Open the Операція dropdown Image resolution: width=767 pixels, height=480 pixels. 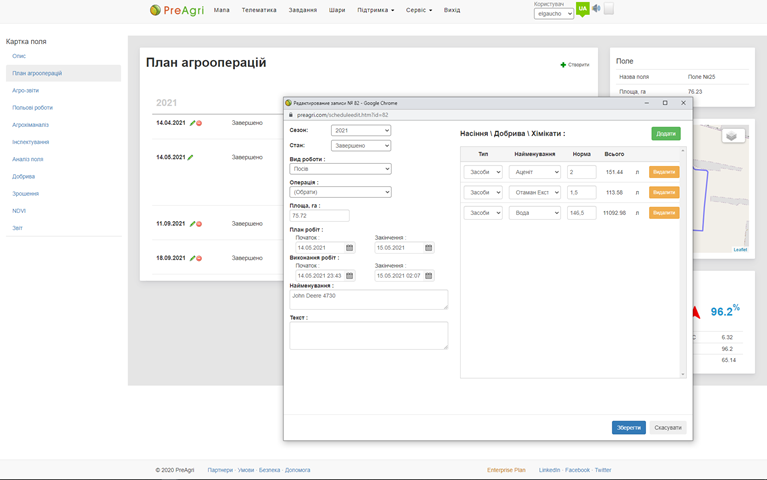pos(340,192)
